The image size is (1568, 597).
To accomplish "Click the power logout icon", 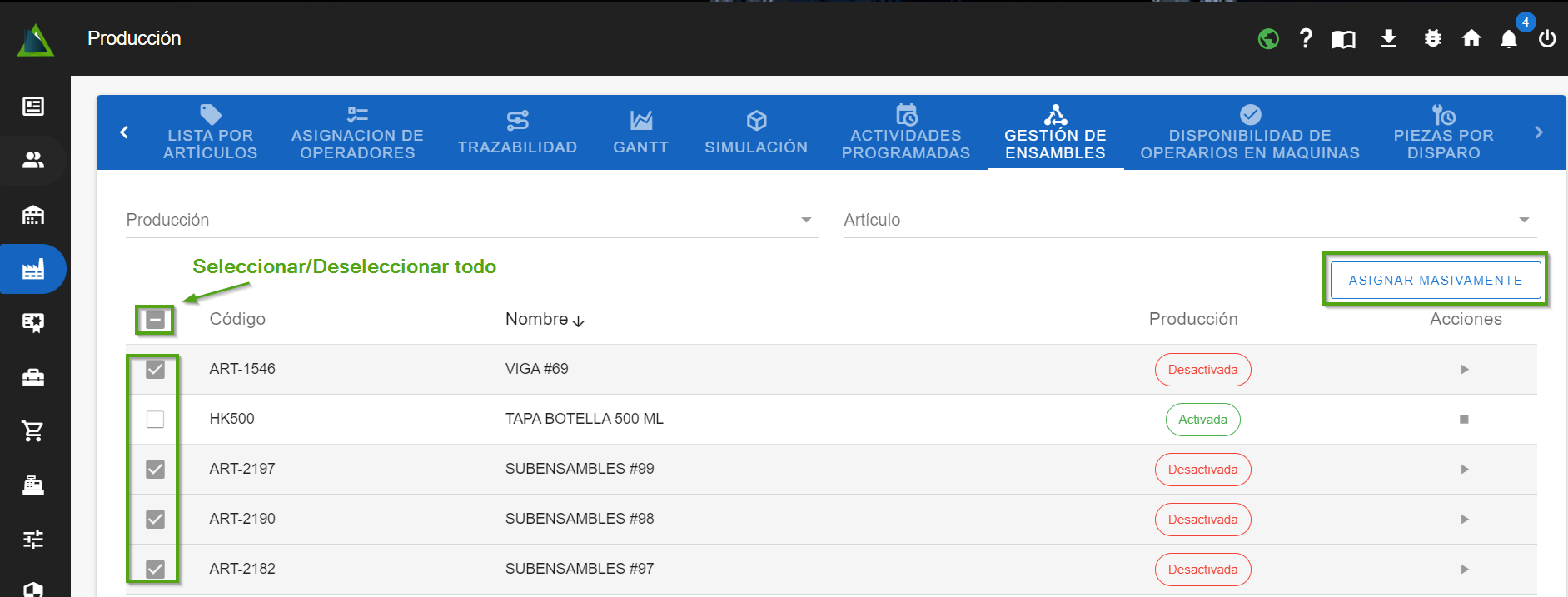I will coord(1547,38).
